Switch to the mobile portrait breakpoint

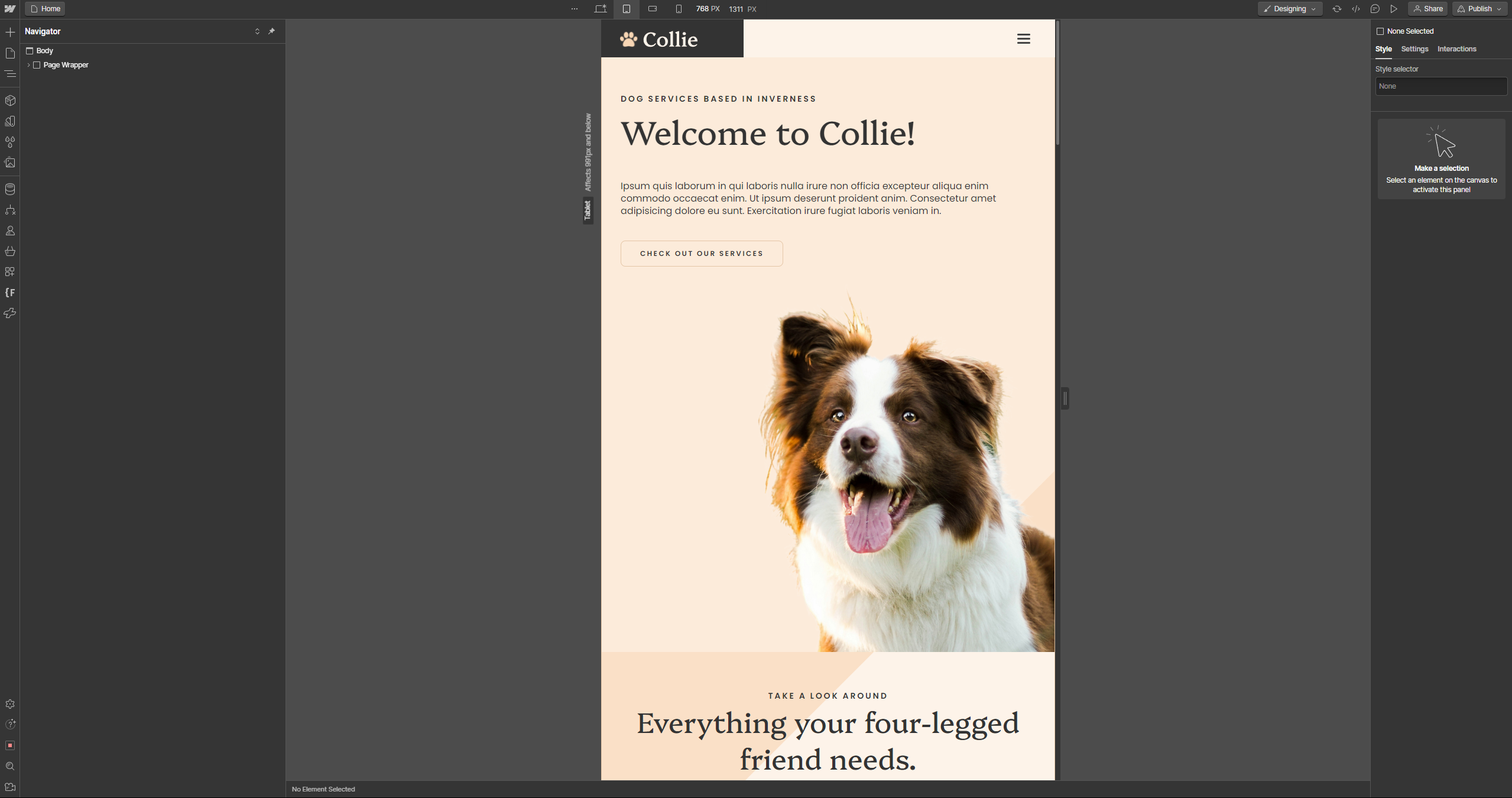click(x=679, y=9)
